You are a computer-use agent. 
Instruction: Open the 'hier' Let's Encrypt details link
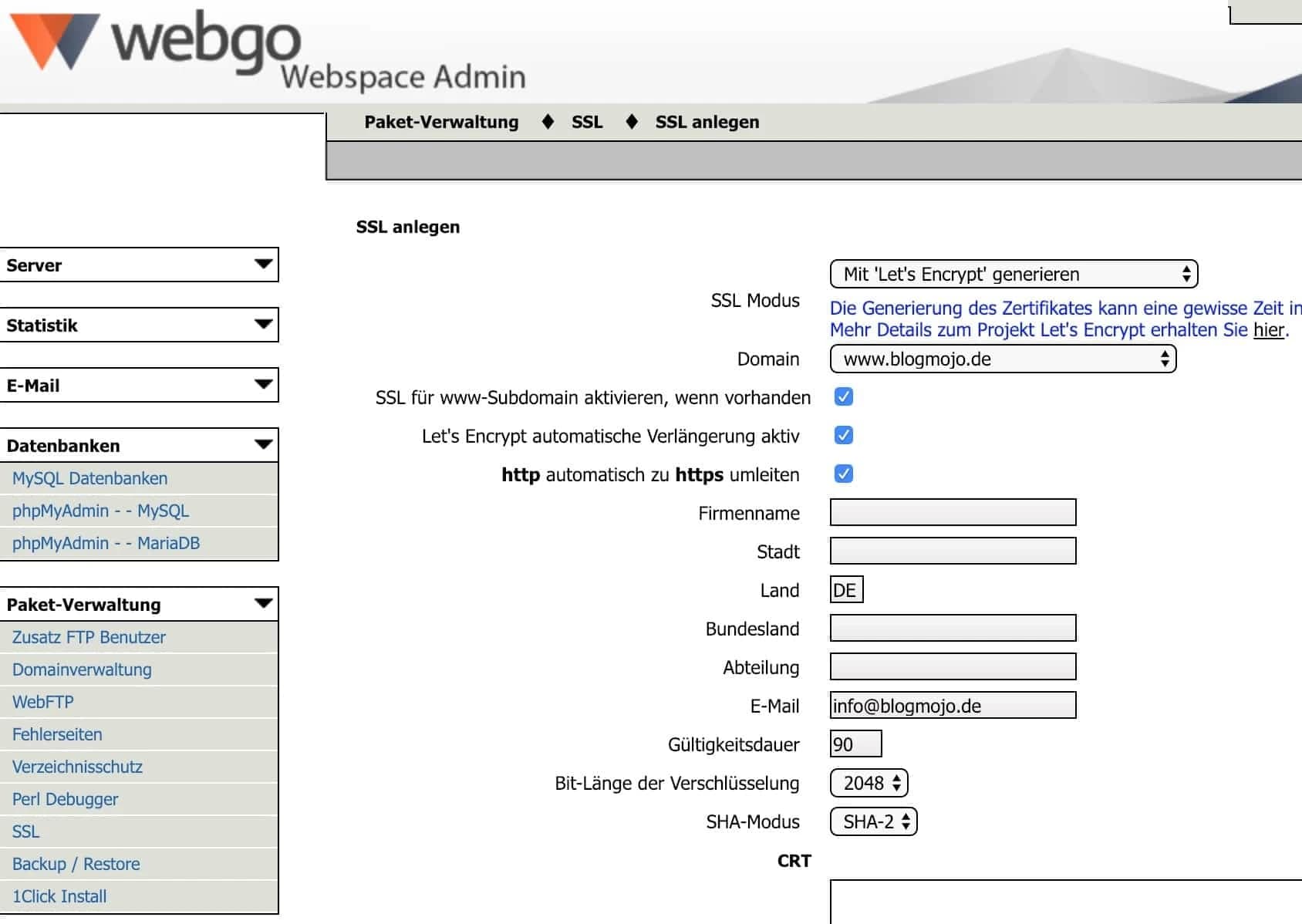coord(1269,330)
